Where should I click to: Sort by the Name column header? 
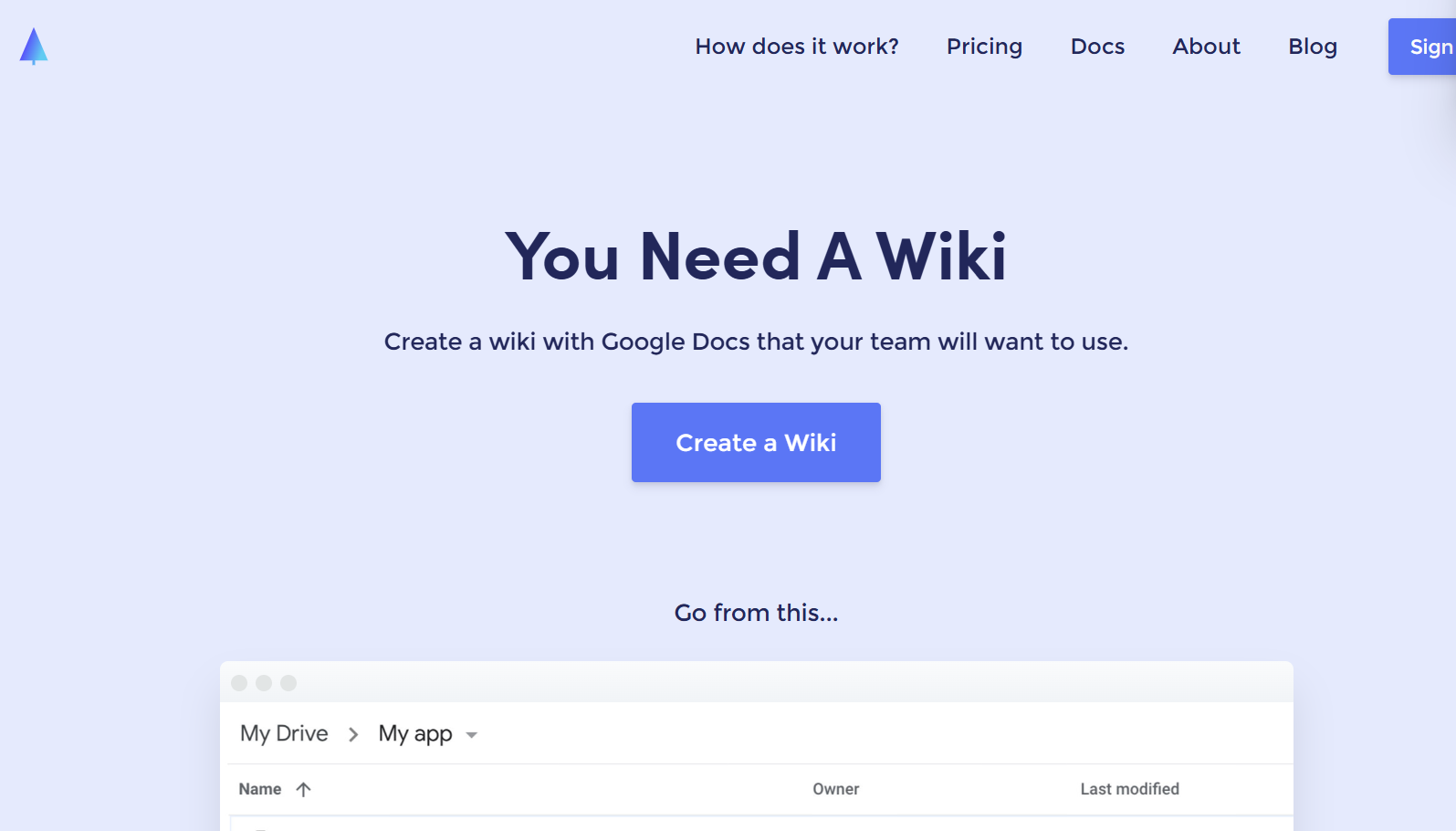260,789
